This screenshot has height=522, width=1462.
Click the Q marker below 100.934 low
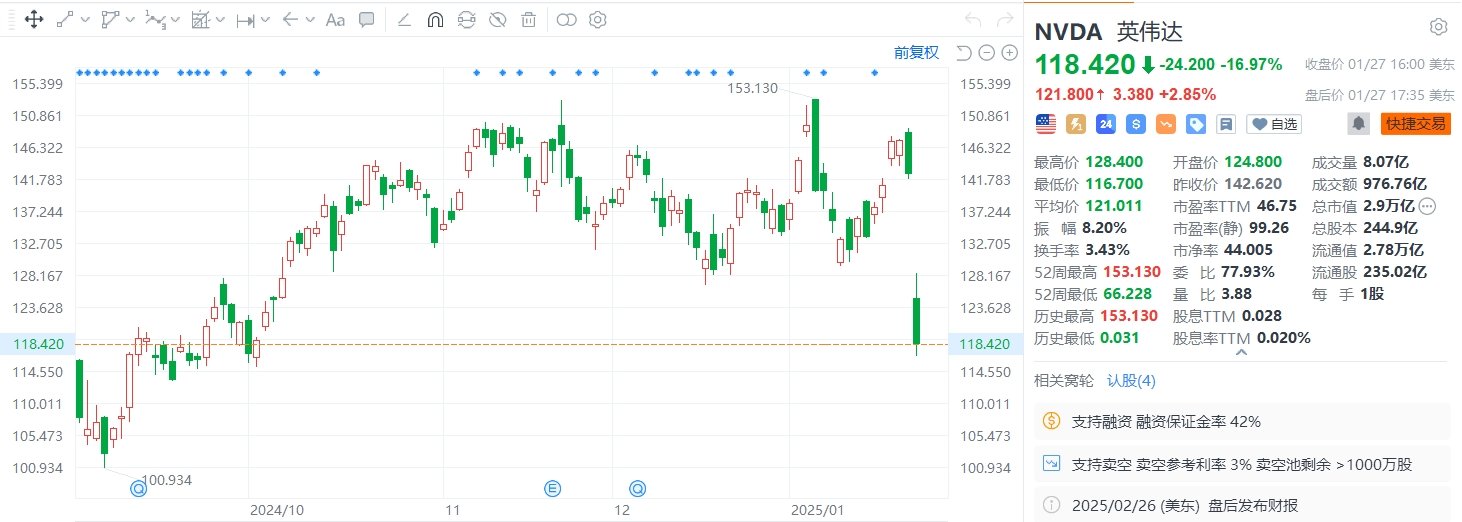139,488
